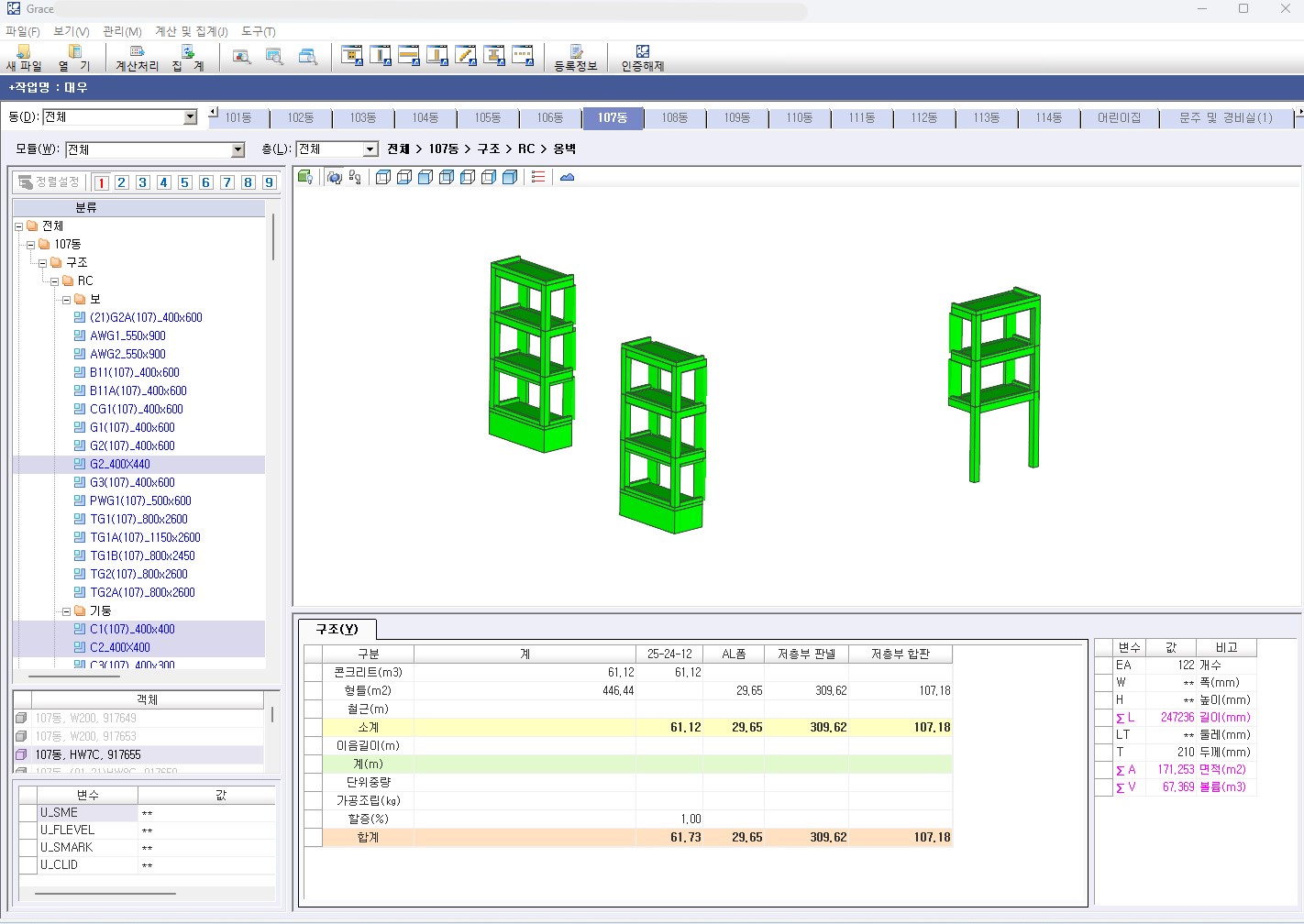Screen dimensions: 1304x924
Task: Collapse the 107동 tree node
Action: (30, 245)
